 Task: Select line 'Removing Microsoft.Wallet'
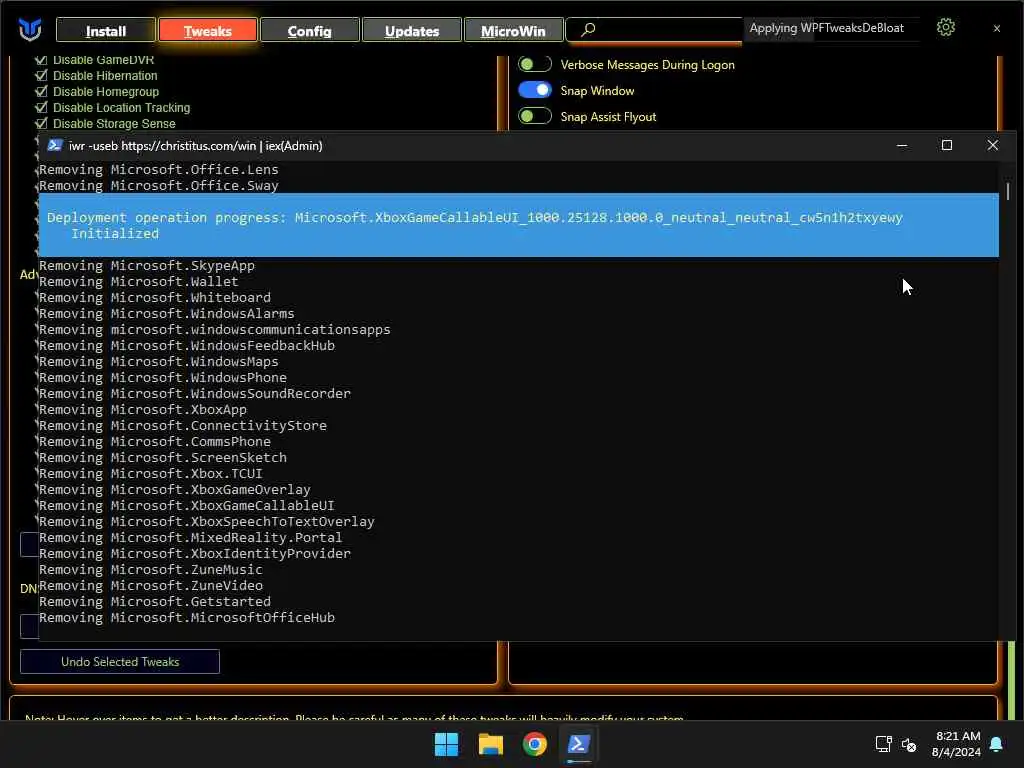138,281
